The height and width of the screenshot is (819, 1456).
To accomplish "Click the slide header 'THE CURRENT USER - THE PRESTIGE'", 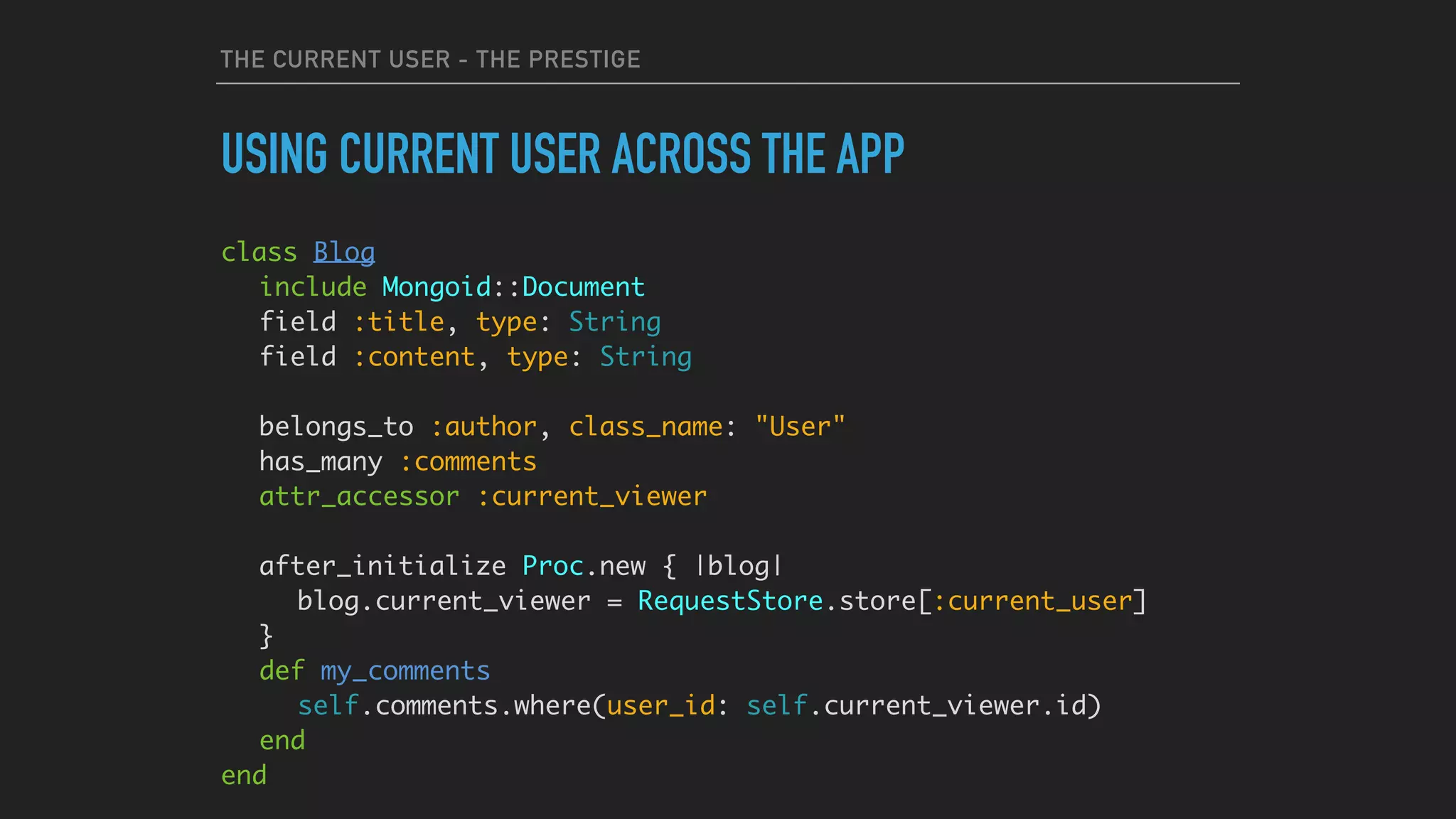I will [430, 59].
